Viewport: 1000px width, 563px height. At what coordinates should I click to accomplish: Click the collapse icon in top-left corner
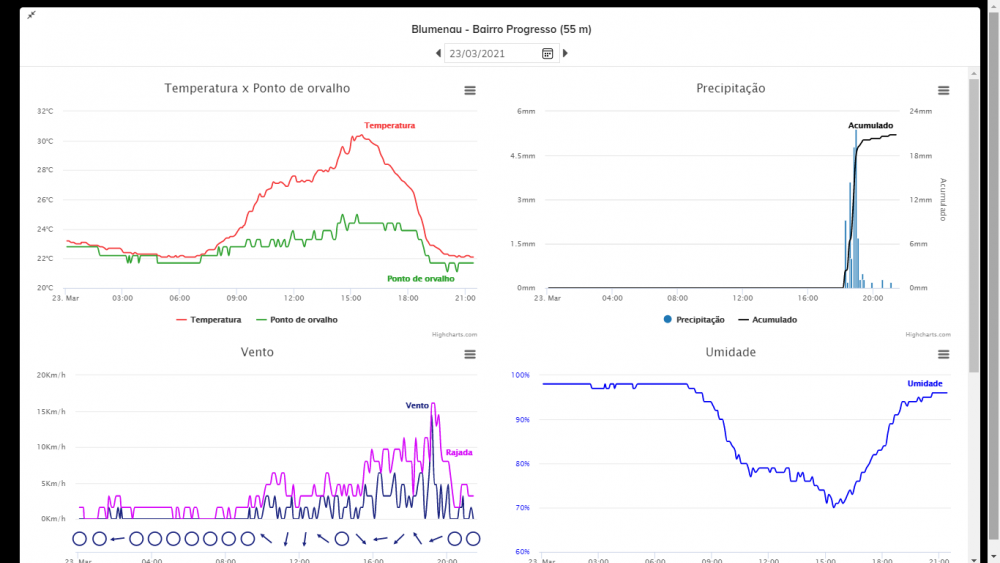point(31,15)
